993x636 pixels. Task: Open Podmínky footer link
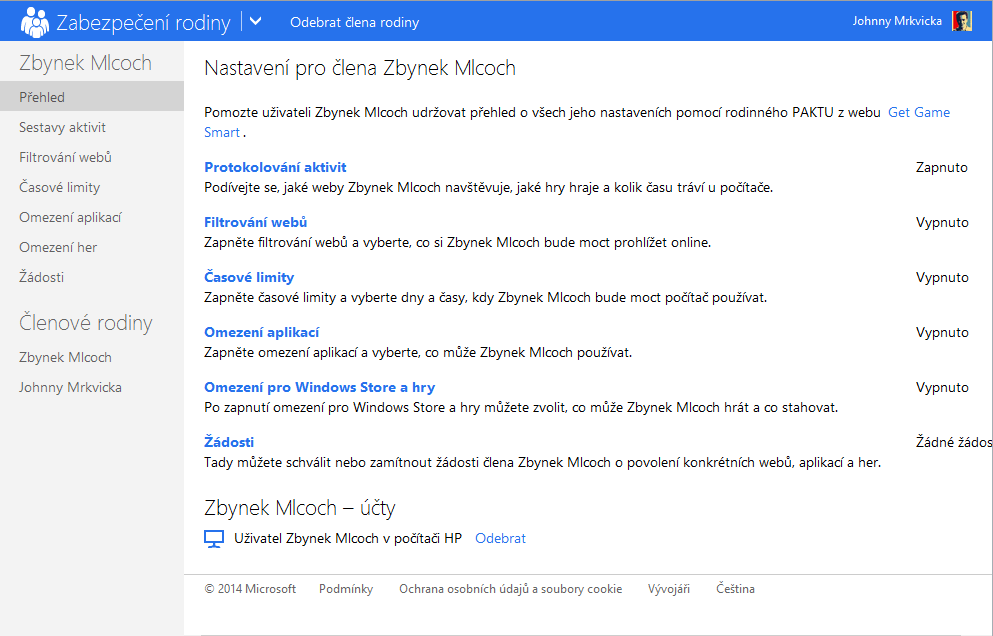(x=346, y=589)
